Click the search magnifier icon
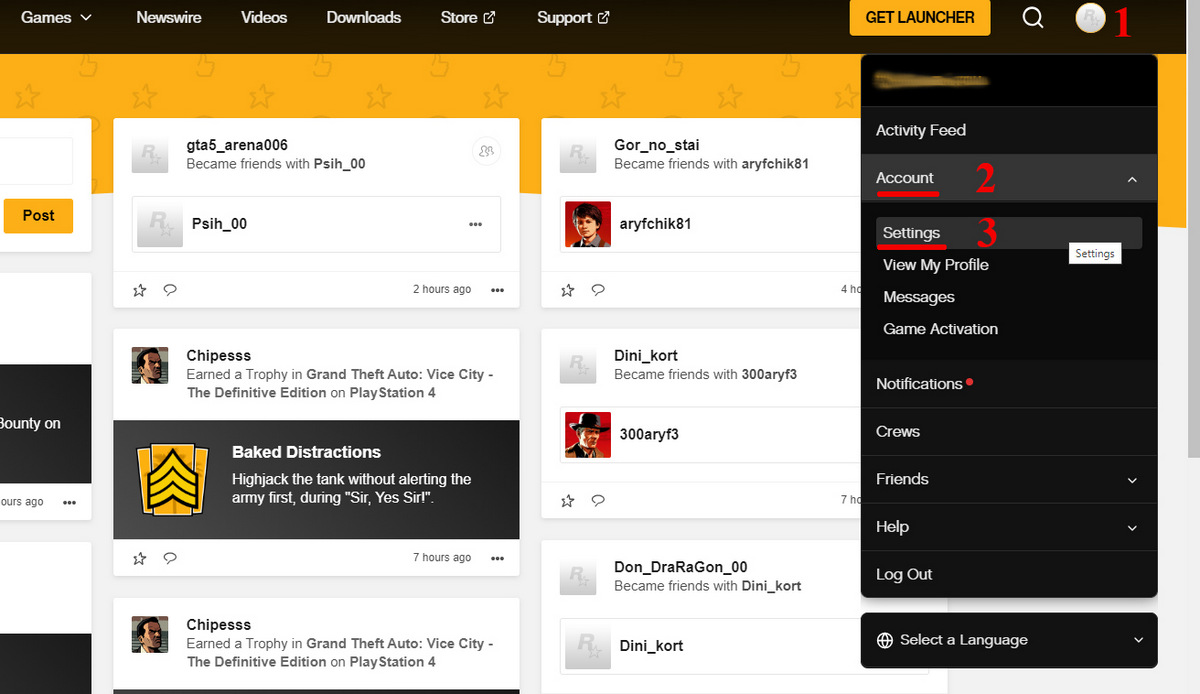The image size is (1200, 694). click(x=1033, y=18)
